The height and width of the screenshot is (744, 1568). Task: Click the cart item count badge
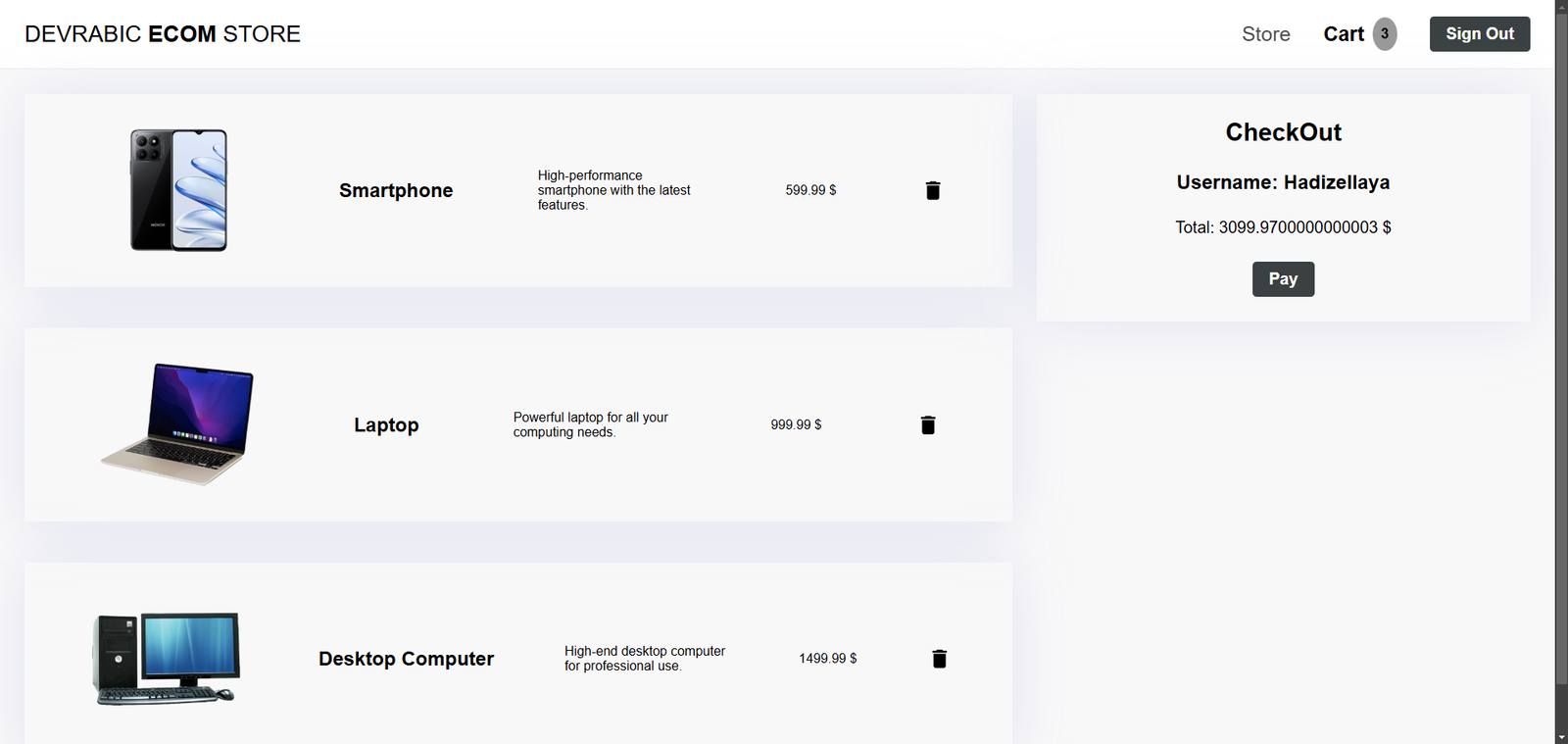pyautogui.click(x=1384, y=33)
